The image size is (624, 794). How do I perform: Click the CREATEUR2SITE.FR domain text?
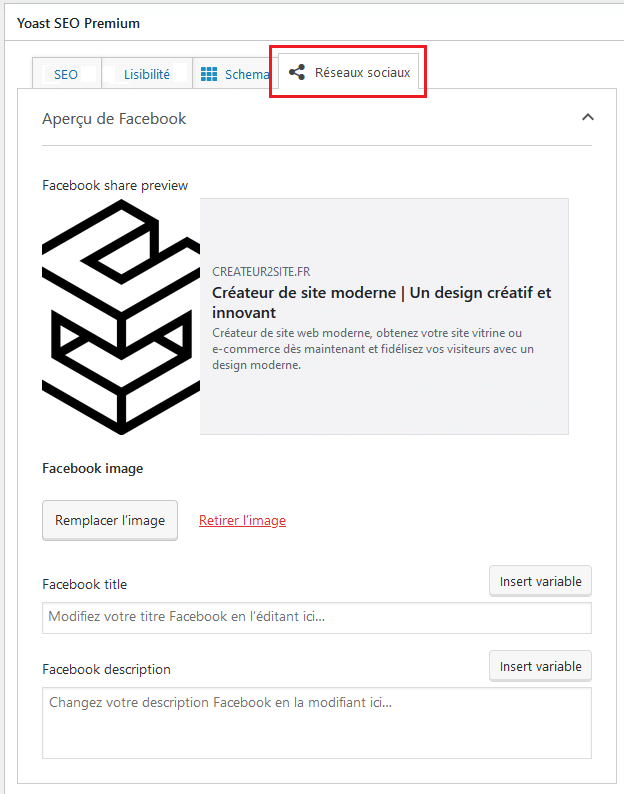point(261,272)
